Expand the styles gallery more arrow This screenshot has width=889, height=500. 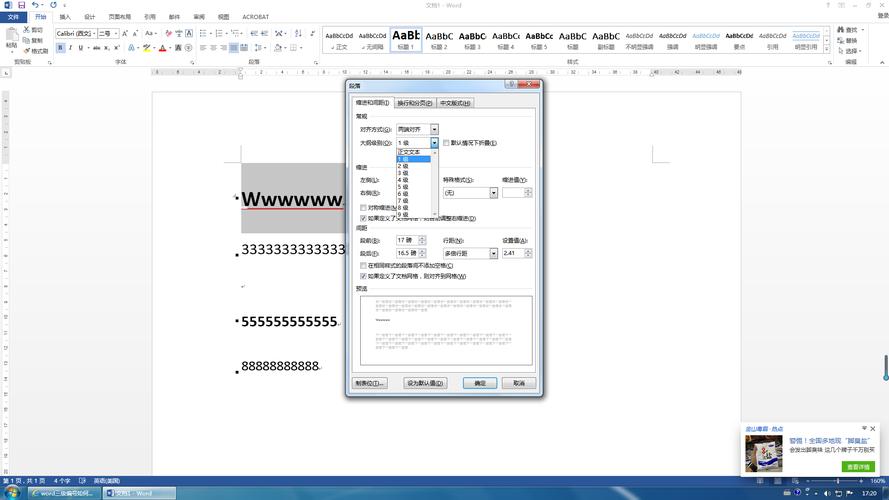tap(827, 50)
